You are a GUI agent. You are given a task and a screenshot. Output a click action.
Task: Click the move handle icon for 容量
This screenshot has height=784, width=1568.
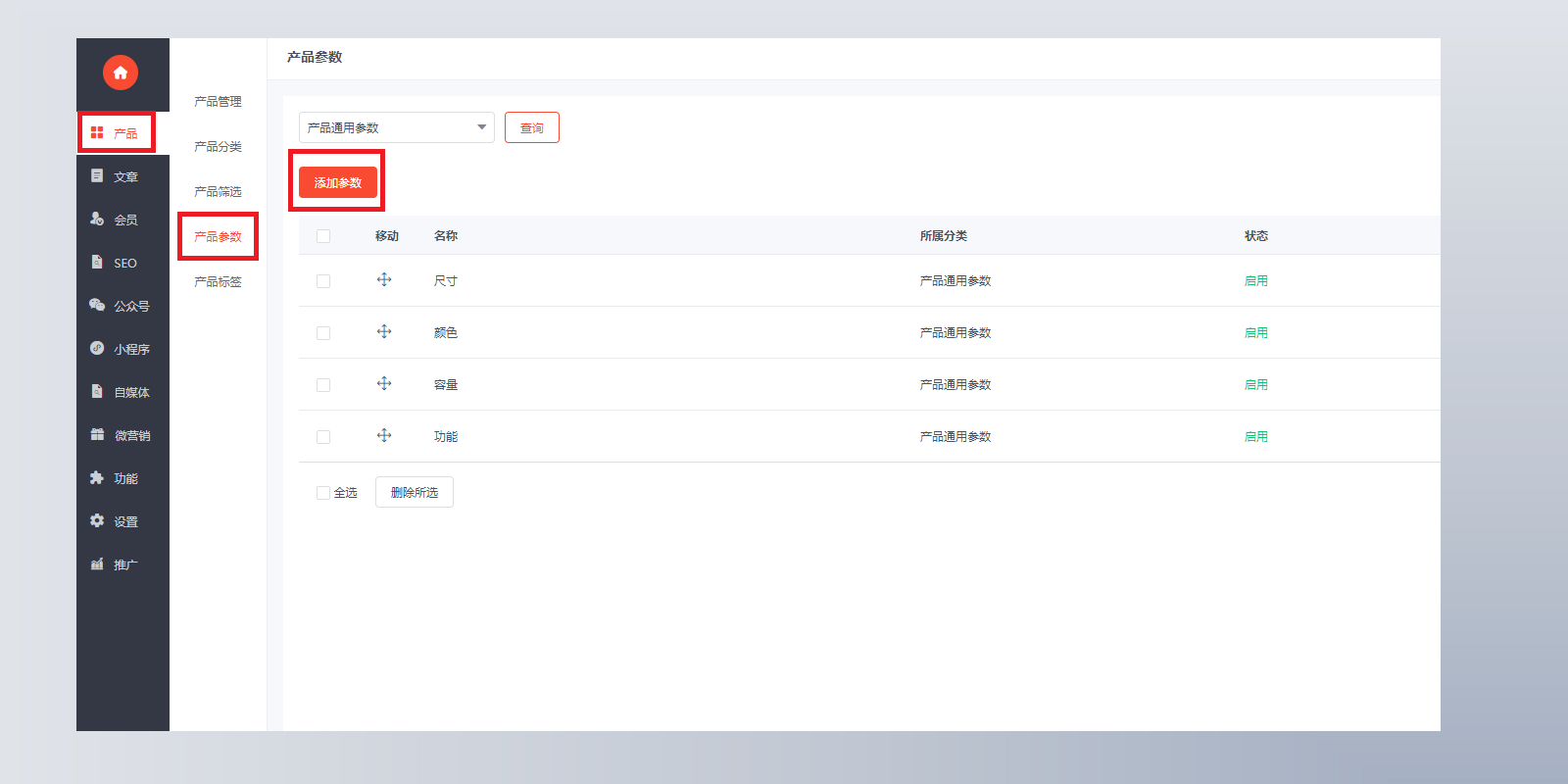(x=384, y=383)
